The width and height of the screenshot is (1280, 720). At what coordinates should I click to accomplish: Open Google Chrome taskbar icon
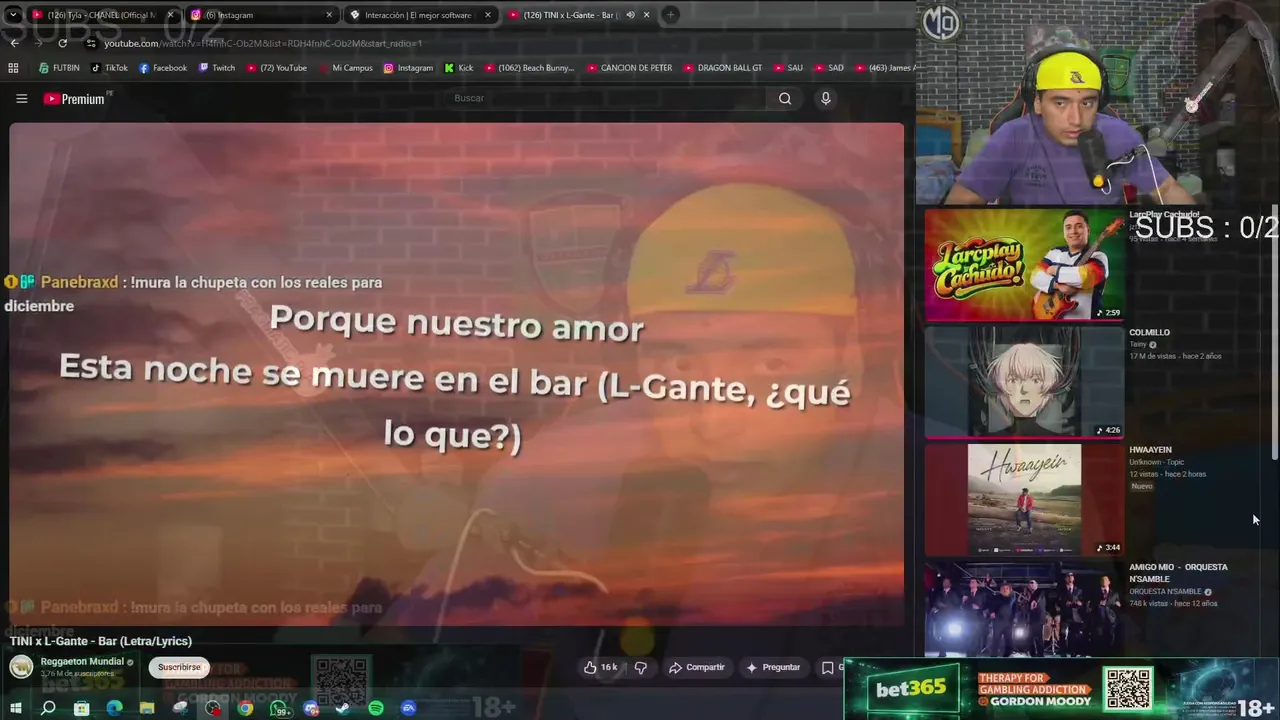pos(245,708)
